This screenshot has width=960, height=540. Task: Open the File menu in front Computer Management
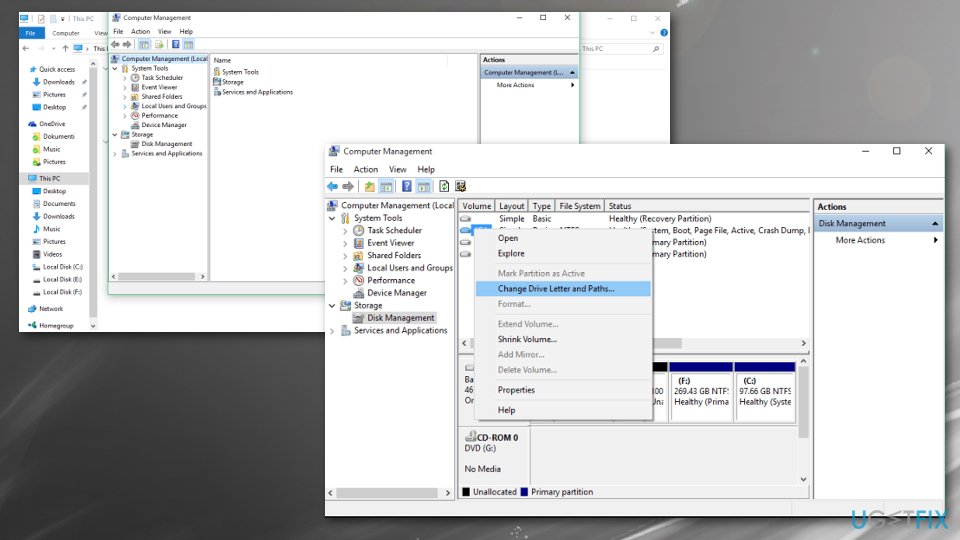click(x=337, y=169)
